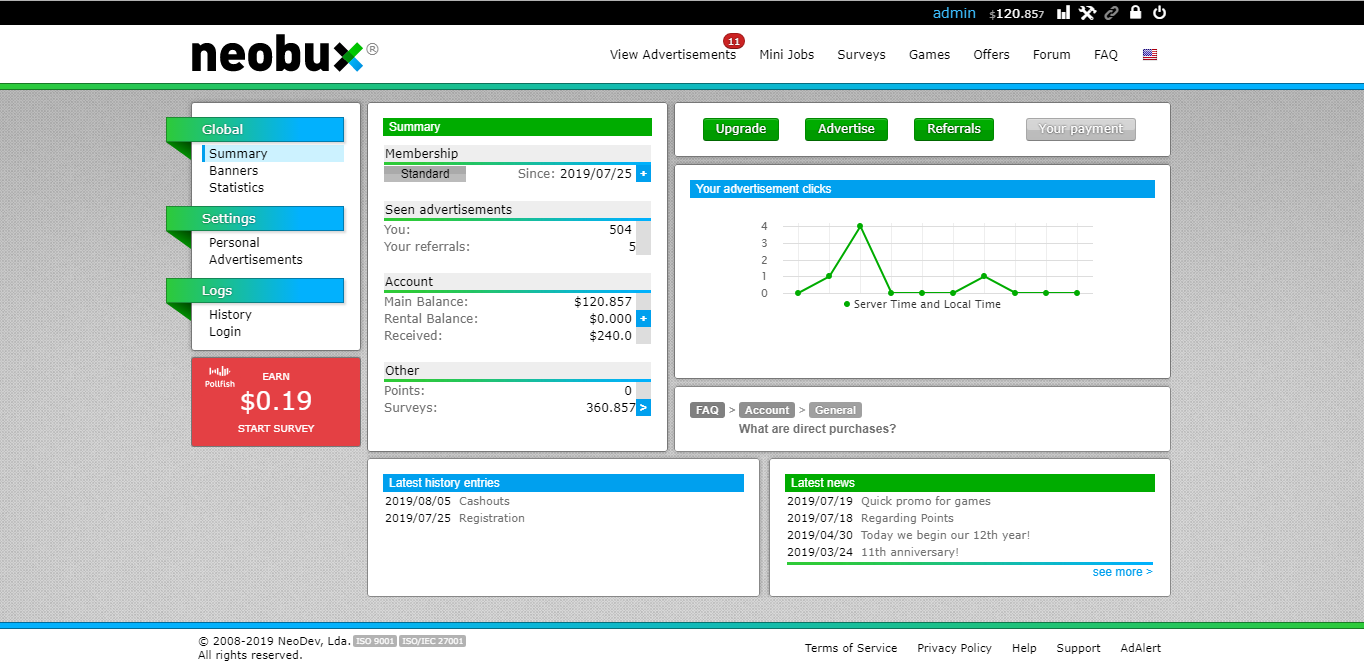Click the chain link icon in top bar
Image resolution: width=1364 pixels, height=665 pixels.
[x=1111, y=13]
